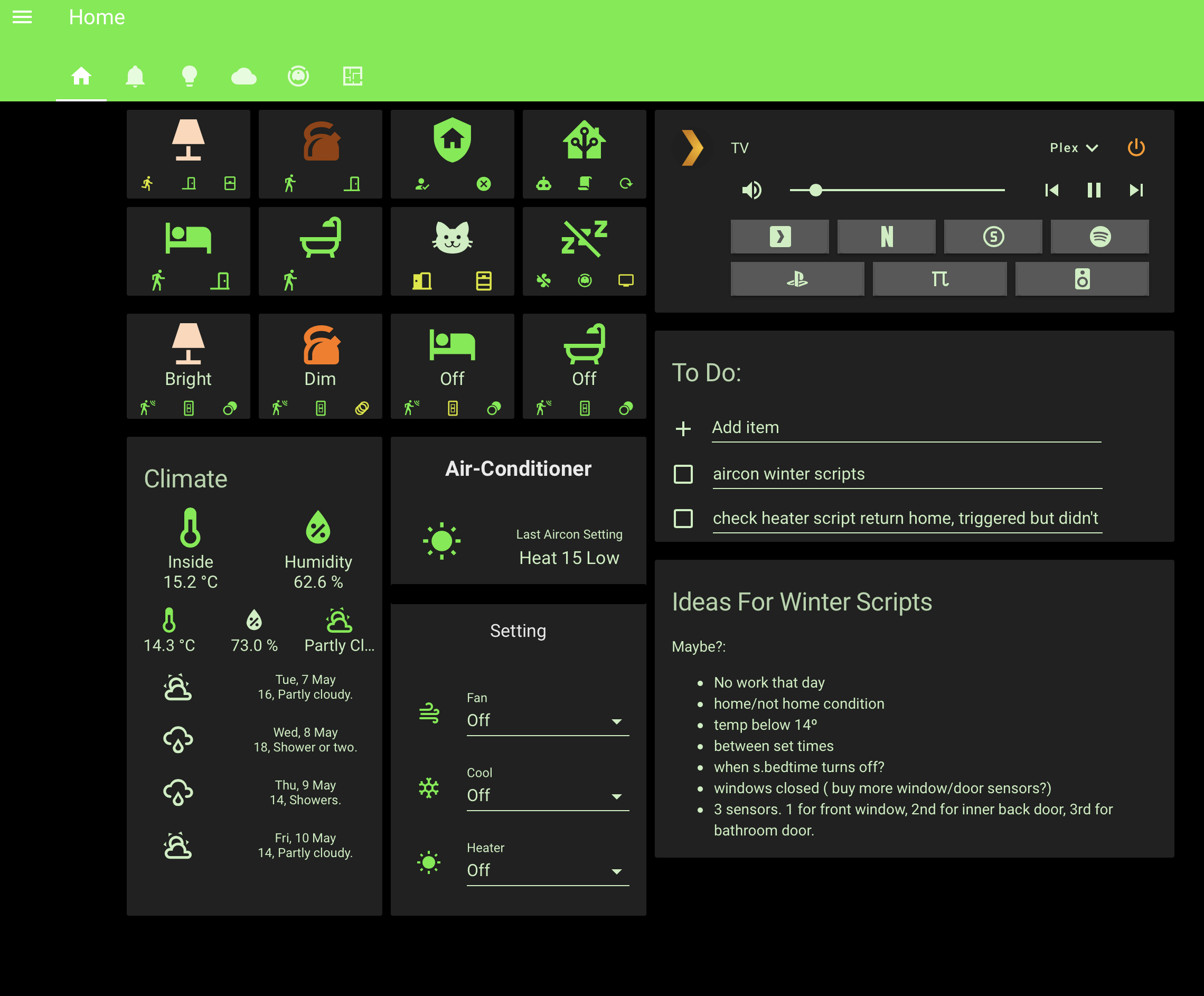Check the heater script return home item
Image resolution: width=1204 pixels, height=996 pixels.
pyautogui.click(x=683, y=519)
